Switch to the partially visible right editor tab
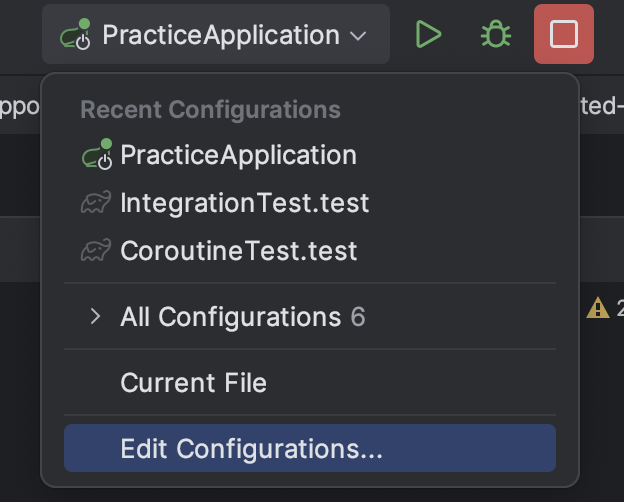This screenshot has height=502, width=624. [600, 105]
